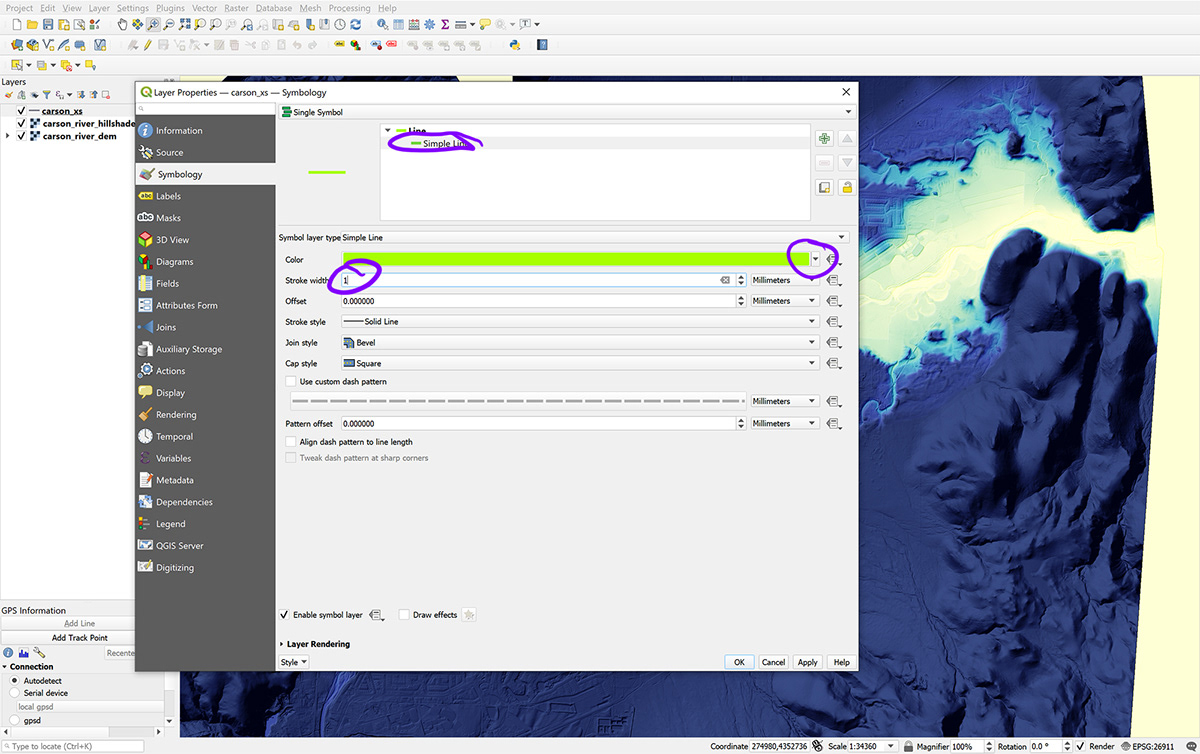Open the Single Symbol renderer dropdown

pos(567,112)
